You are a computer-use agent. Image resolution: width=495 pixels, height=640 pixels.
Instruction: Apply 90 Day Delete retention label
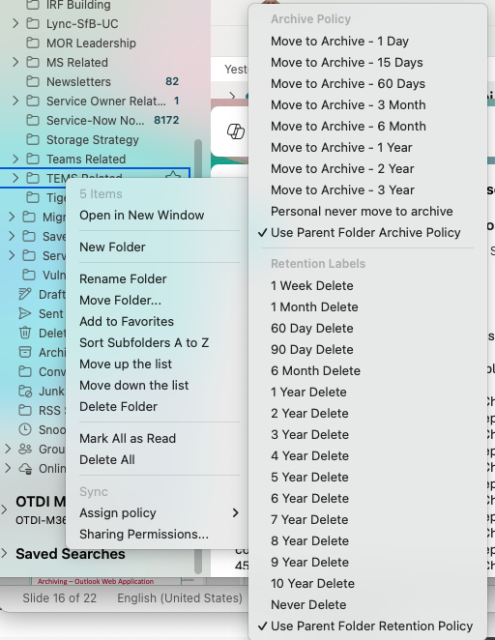click(312, 349)
